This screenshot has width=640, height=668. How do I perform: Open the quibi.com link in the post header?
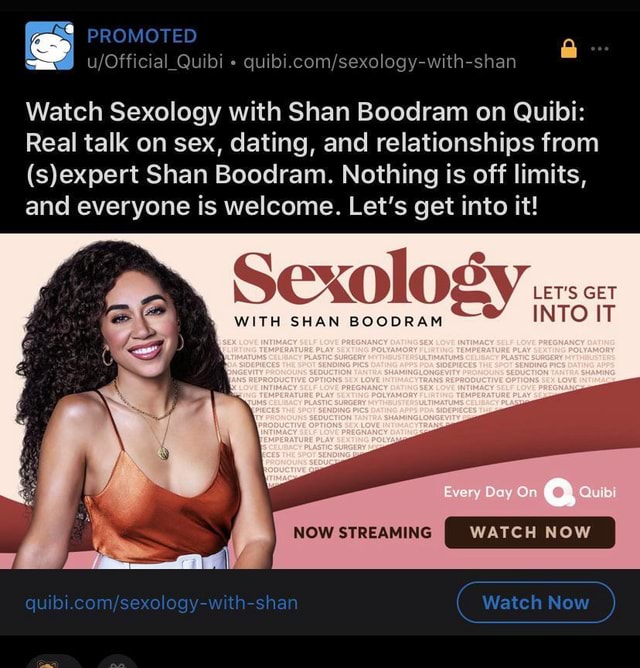click(x=380, y=62)
